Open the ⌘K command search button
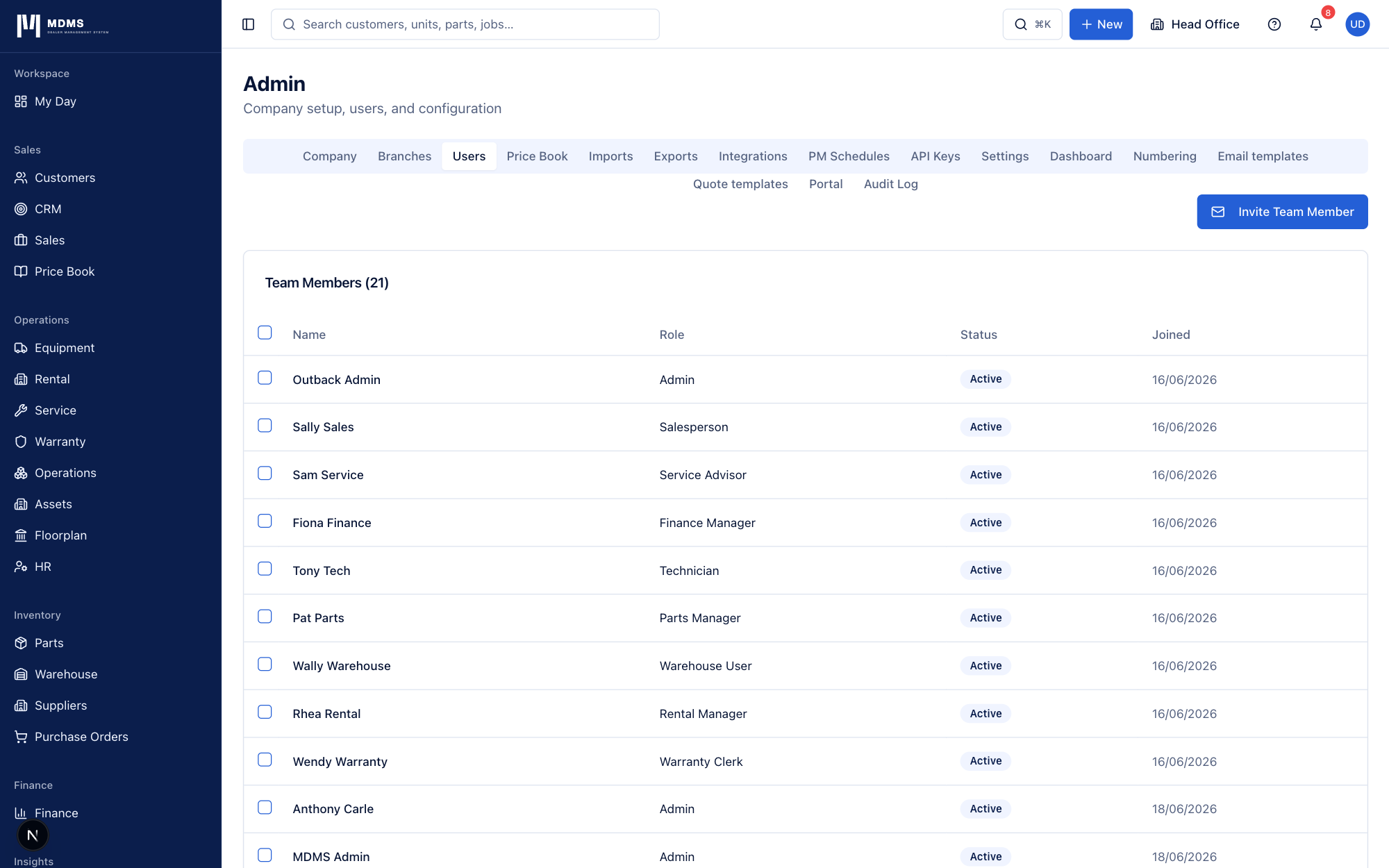1389x868 pixels. (1032, 24)
